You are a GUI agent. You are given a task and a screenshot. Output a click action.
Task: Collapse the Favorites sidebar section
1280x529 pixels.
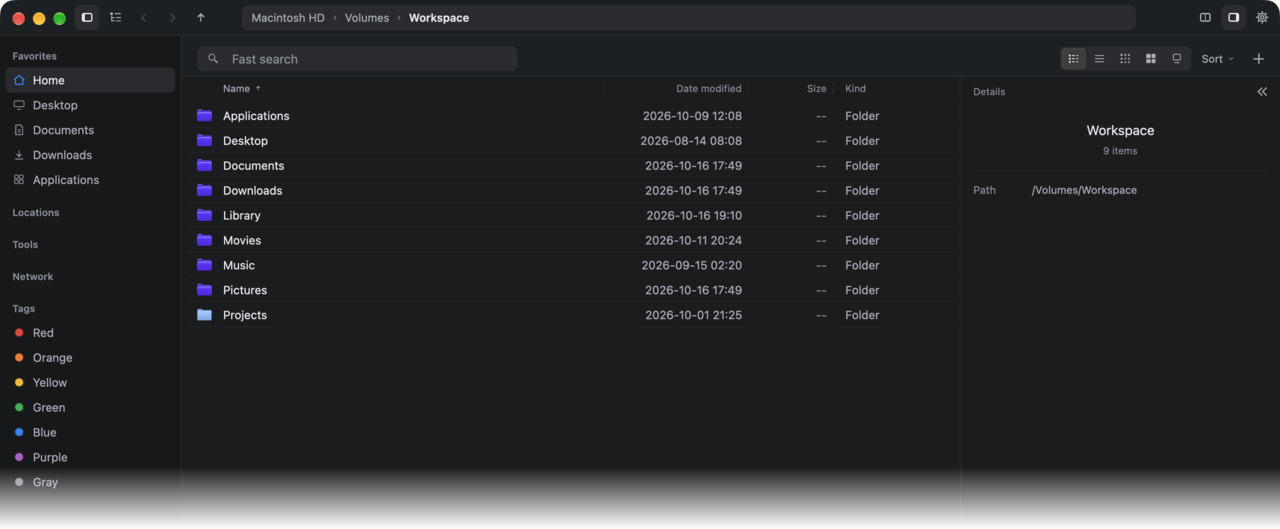pyautogui.click(x=34, y=57)
